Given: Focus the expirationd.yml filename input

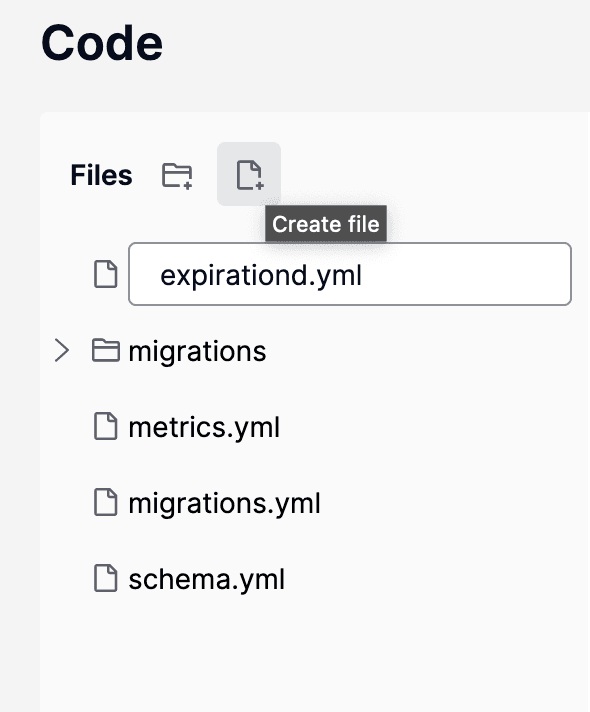Looking at the screenshot, I should (x=350, y=274).
